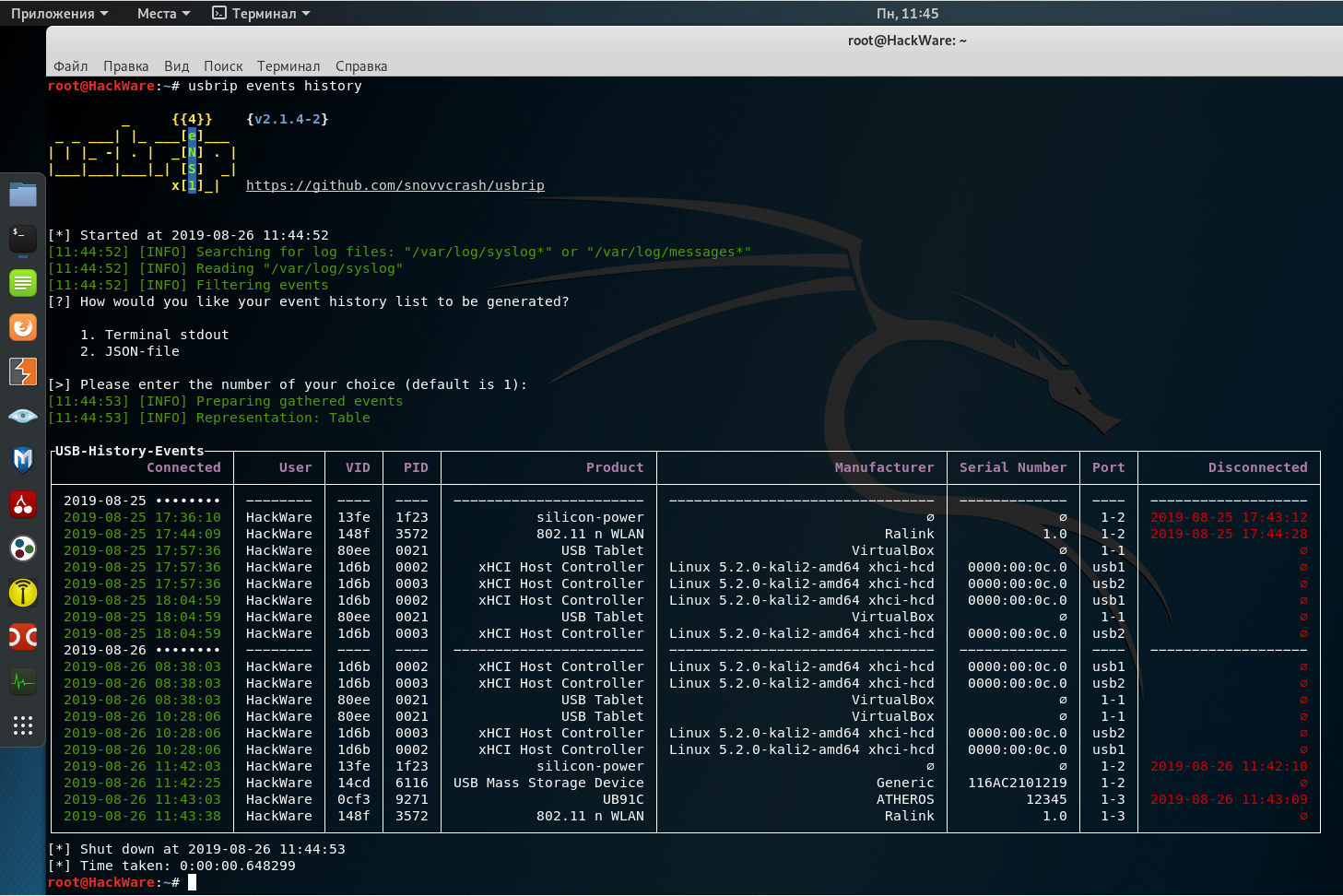Launch the green text editor dock icon

point(23,283)
